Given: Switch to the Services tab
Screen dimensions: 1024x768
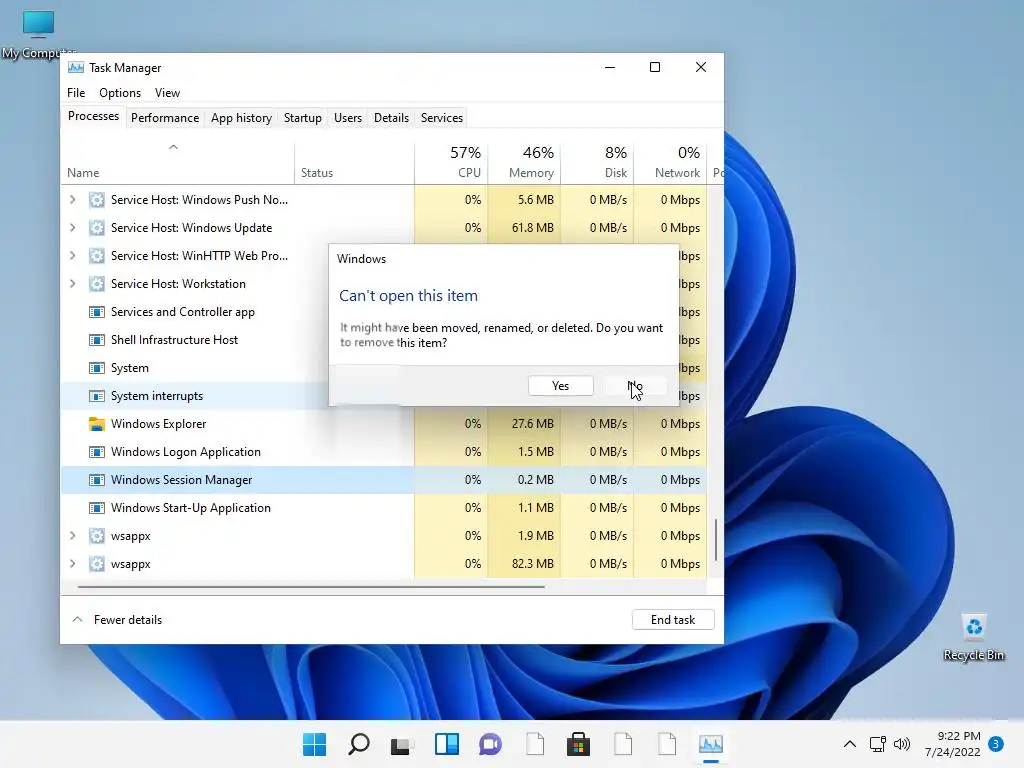Looking at the screenshot, I should point(441,118).
